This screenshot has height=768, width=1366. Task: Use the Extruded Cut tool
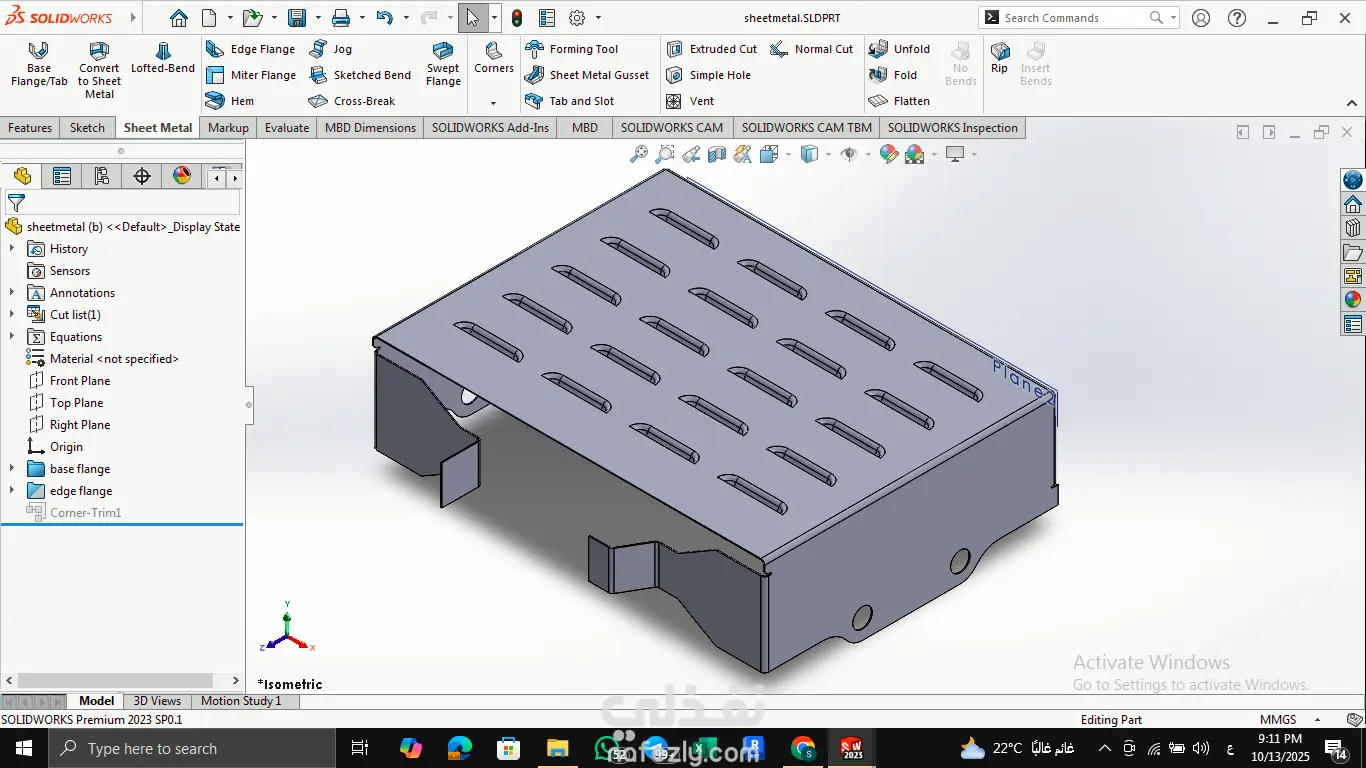[711, 49]
